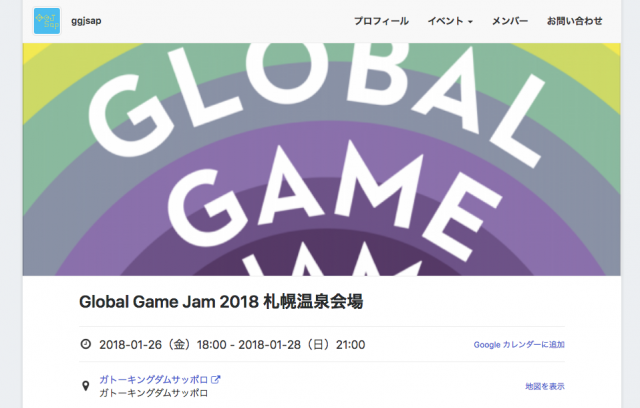Viewport: 640px width, 408px height.
Task: Open the プロフィール menu item
Action: (x=381, y=21)
